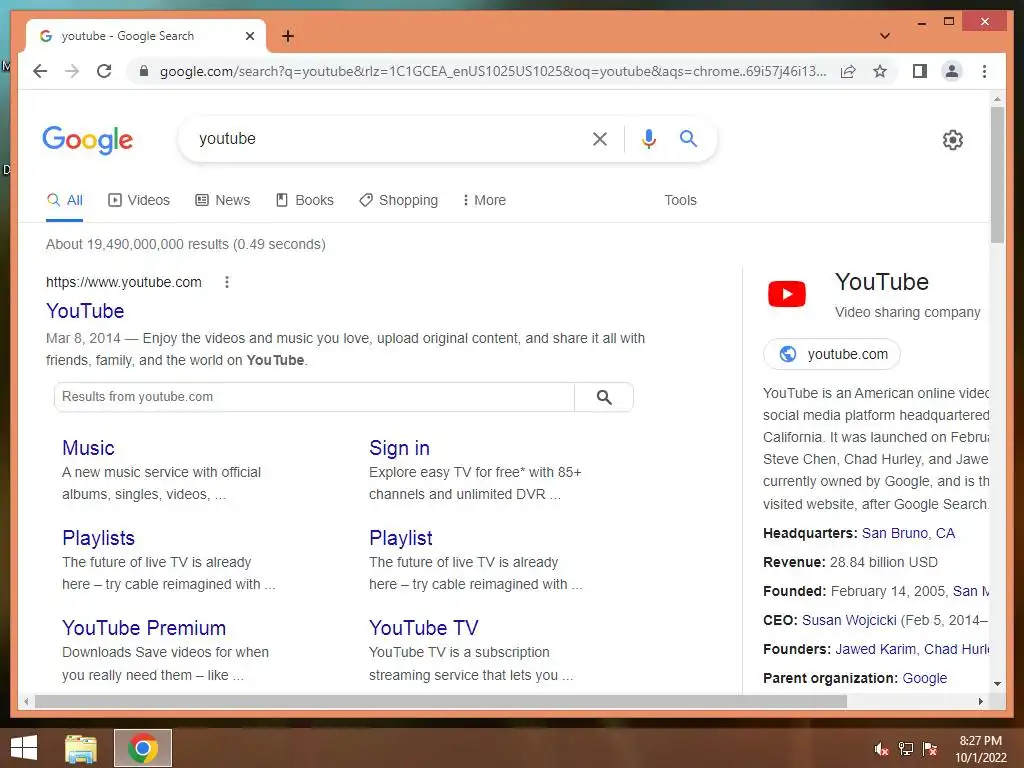
Task: Click the horizontal page scrollbar thumb
Action: tap(441, 701)
